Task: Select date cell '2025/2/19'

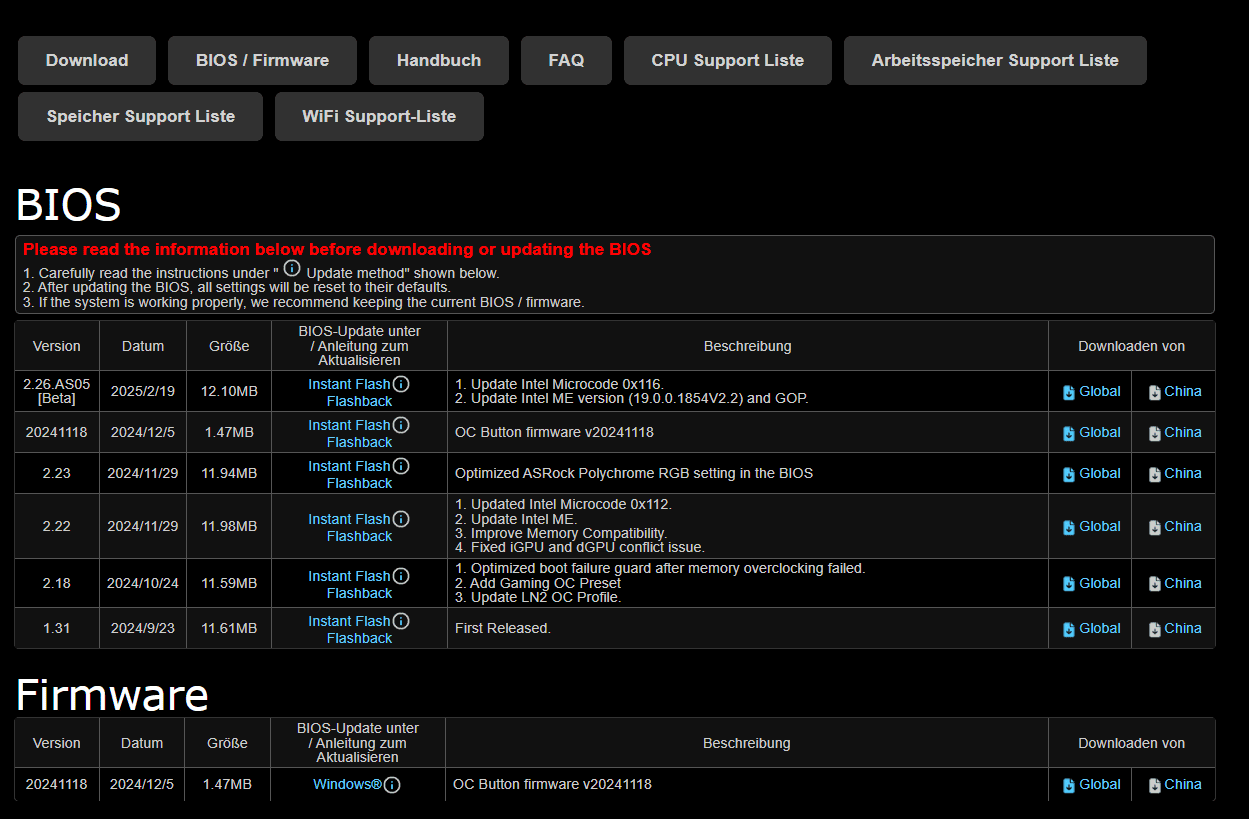Action: (143, 391)
